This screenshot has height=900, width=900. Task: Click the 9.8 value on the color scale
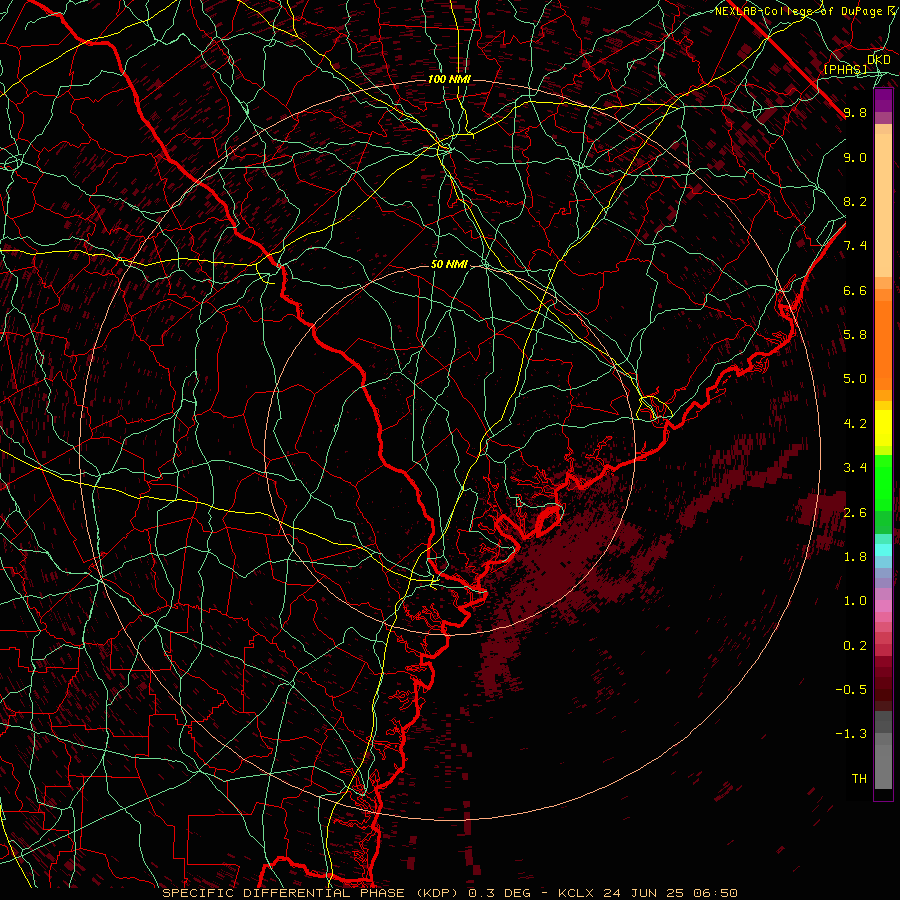point(855,113)
